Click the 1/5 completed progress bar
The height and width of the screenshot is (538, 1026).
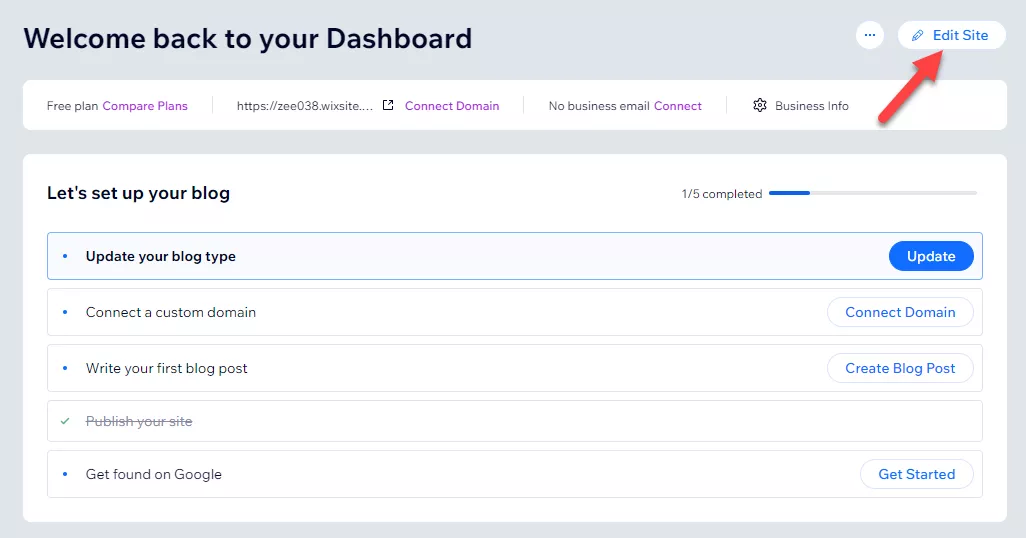[x=872, y=193]
